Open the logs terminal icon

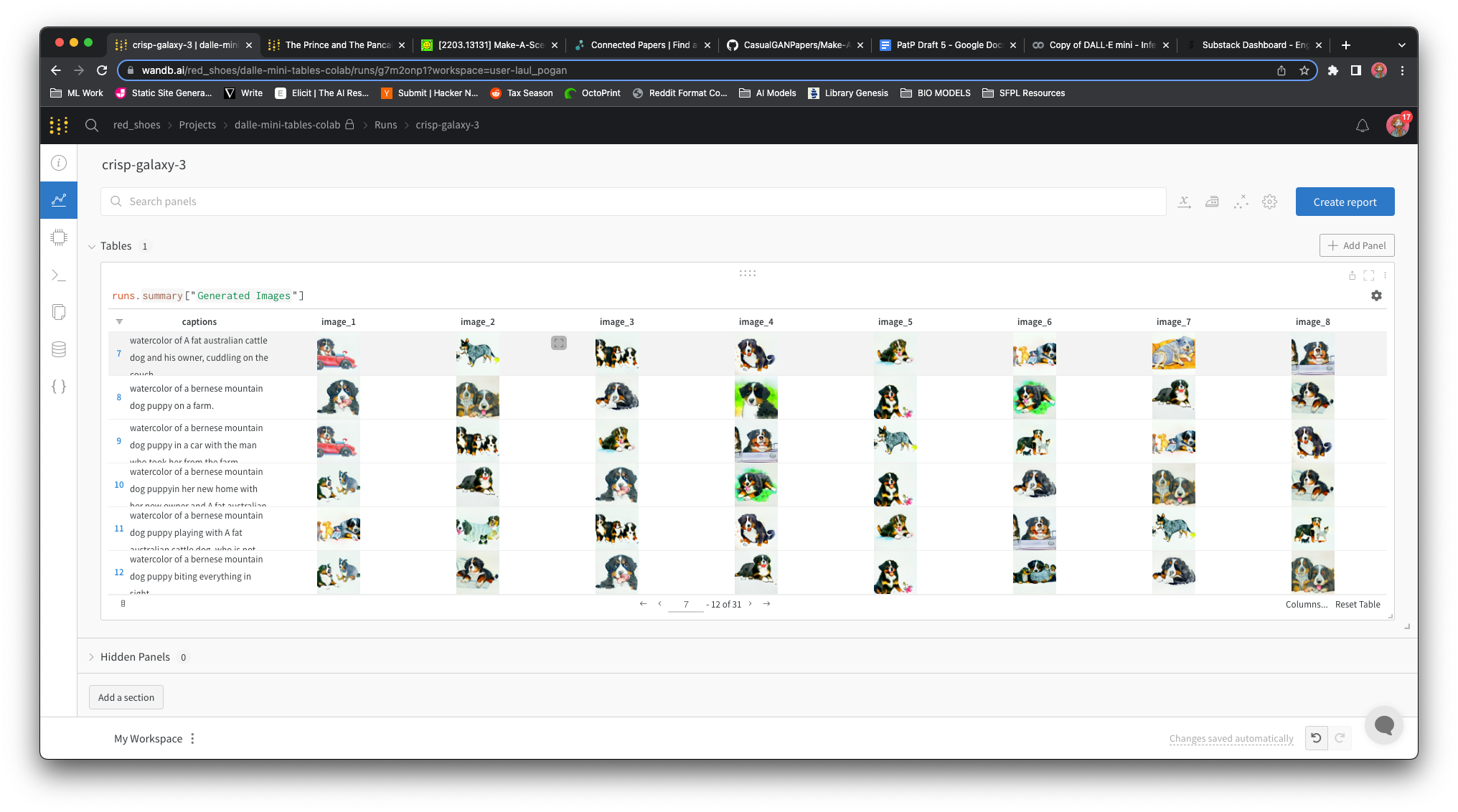tap(59, 275)
